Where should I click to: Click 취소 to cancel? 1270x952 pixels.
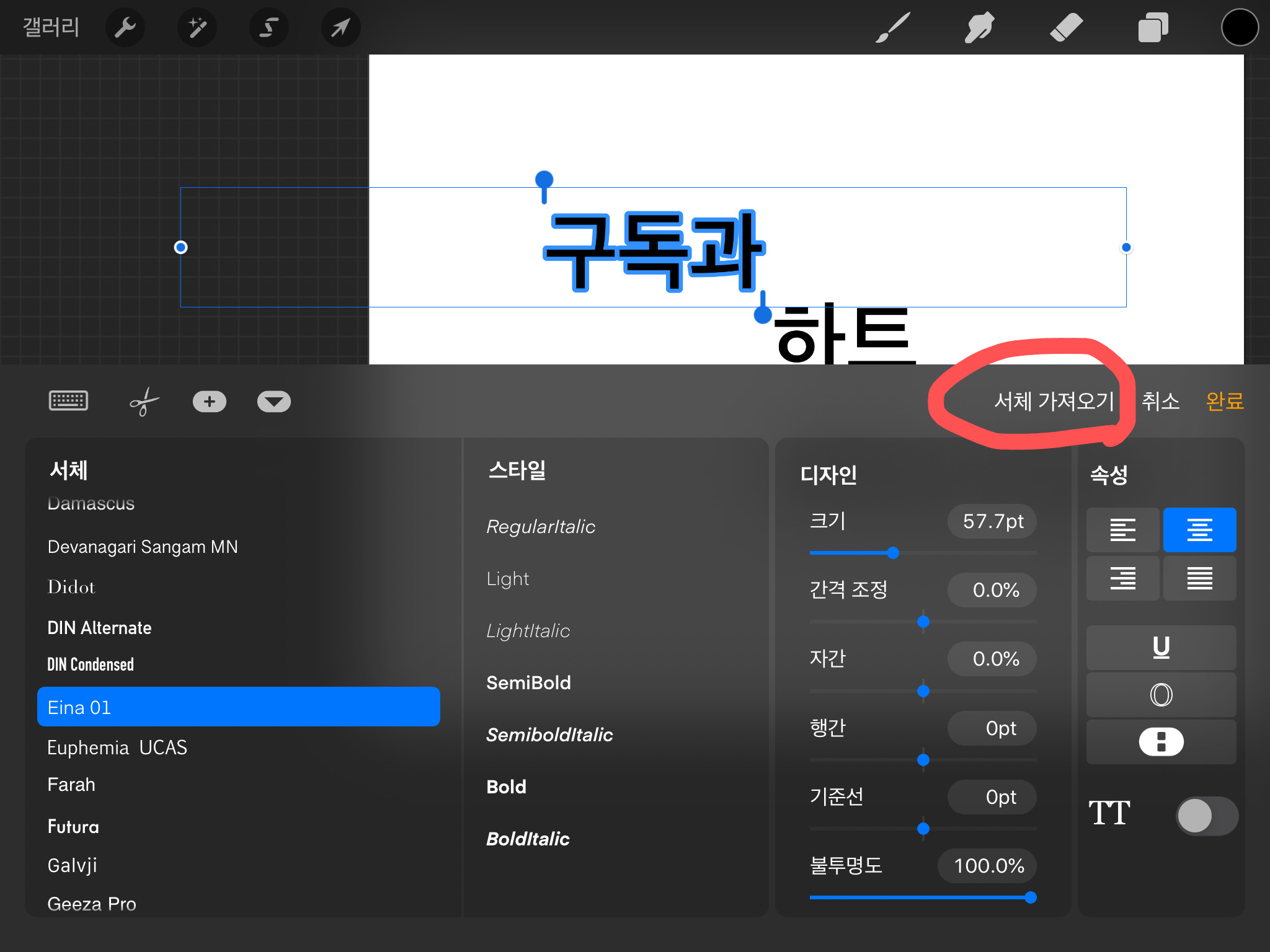coord(1160,402)
